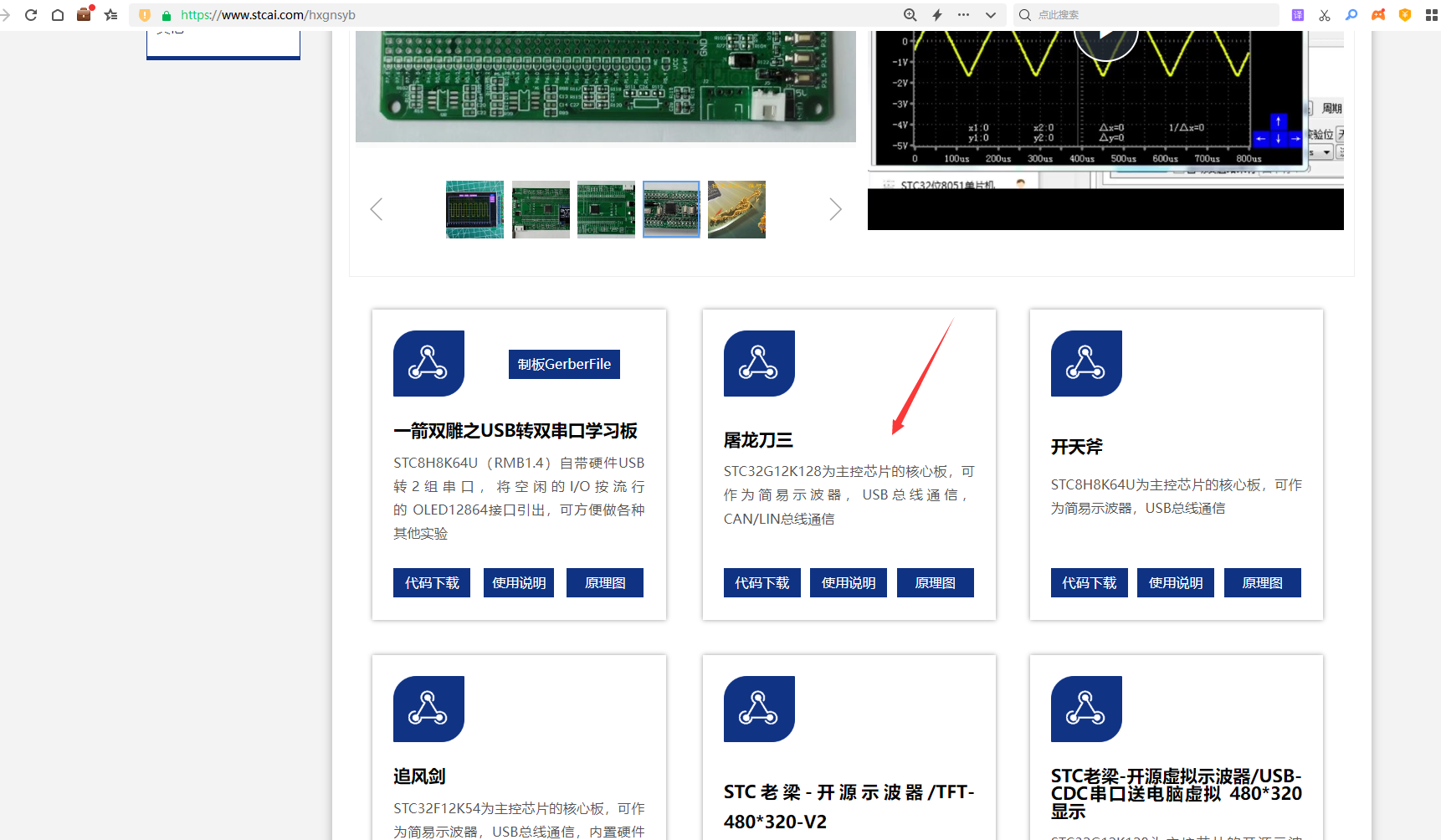1441x840 pixels.
Task: Open STC老梁-开源虚拟示波器/USB-CDC title
Action: tap(1176, 793)
